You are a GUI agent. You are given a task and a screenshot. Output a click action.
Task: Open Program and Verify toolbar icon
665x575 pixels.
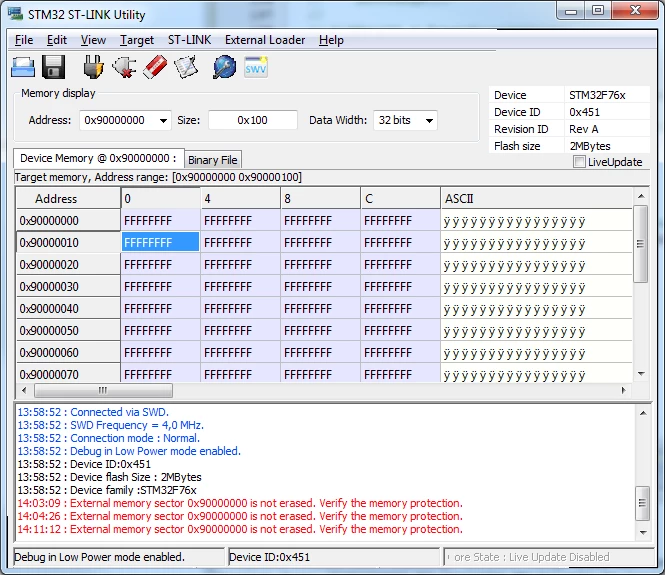[186, 67]
